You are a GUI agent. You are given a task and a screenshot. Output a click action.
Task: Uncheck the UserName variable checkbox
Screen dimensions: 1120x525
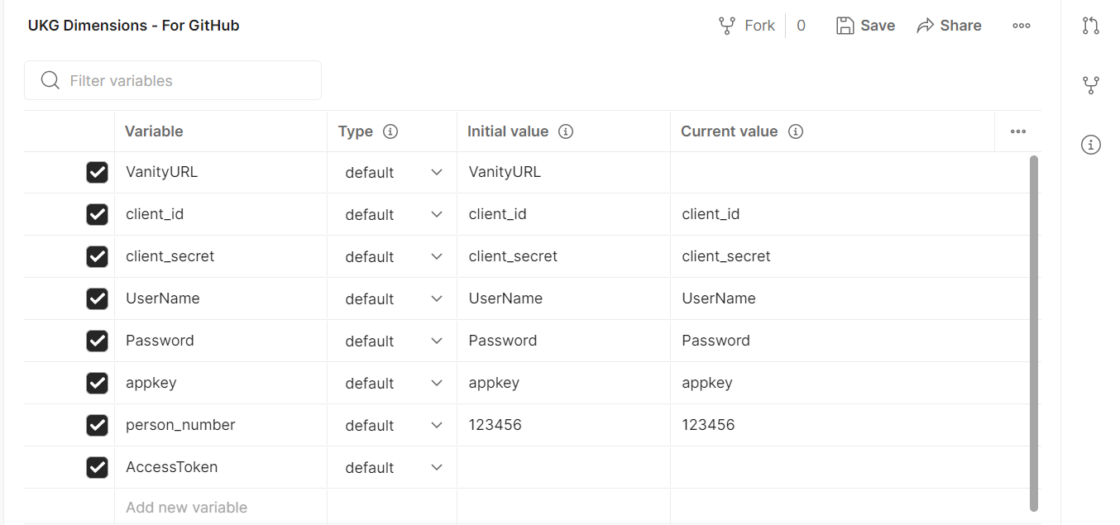click(x=97, y=299)
